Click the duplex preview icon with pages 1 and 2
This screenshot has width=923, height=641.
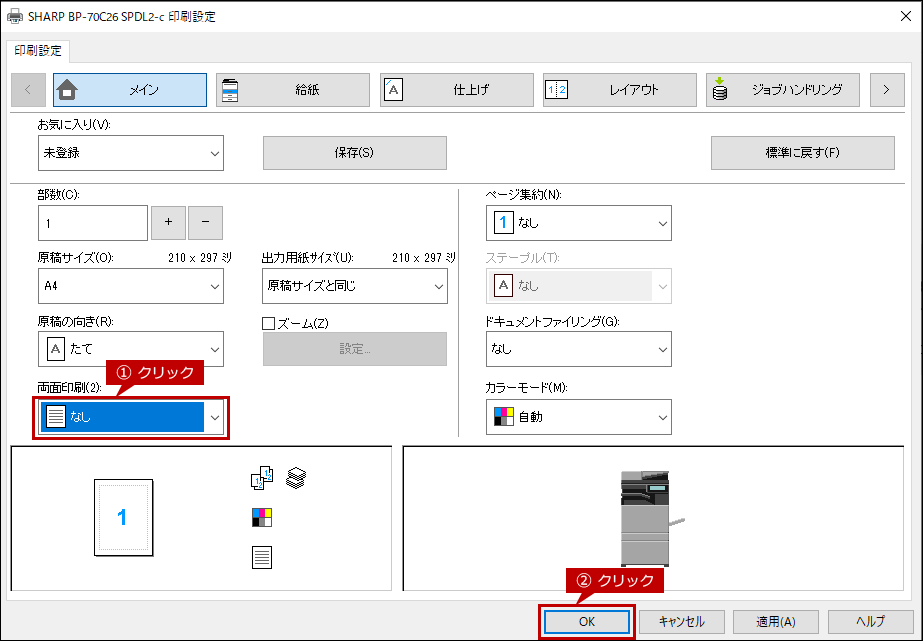[x=262, y=478]
